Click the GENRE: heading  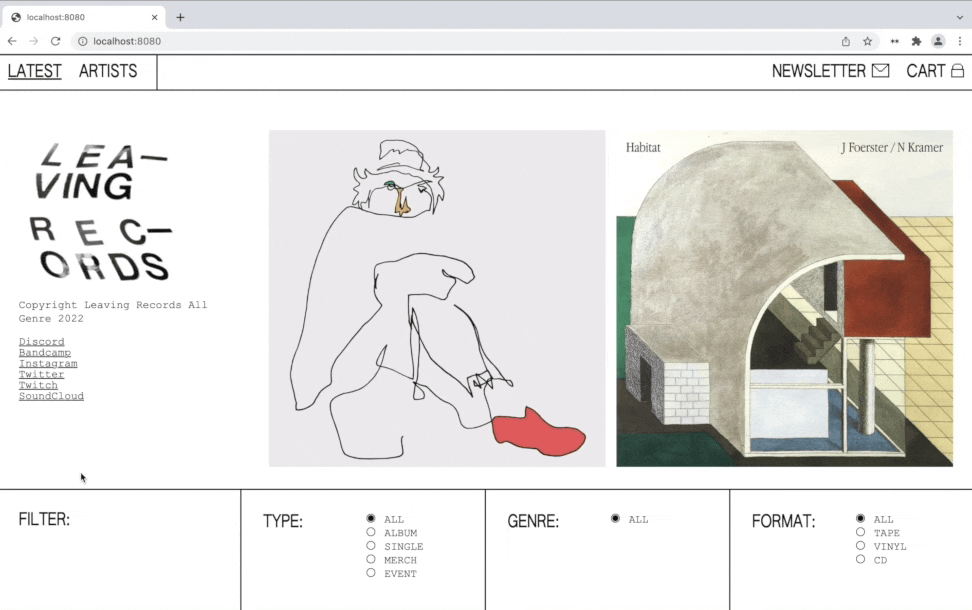[x=533, y=521]
